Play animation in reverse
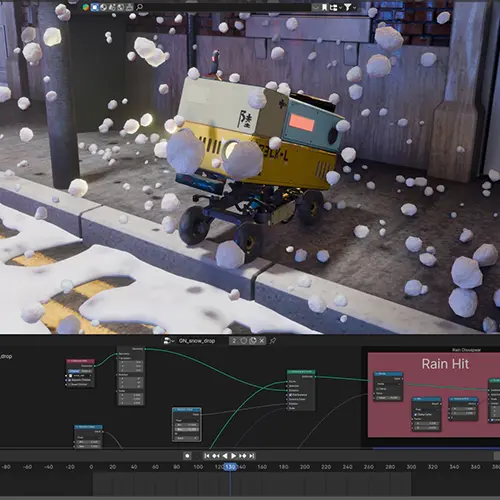The image size is (500, 500). point(225,456)
